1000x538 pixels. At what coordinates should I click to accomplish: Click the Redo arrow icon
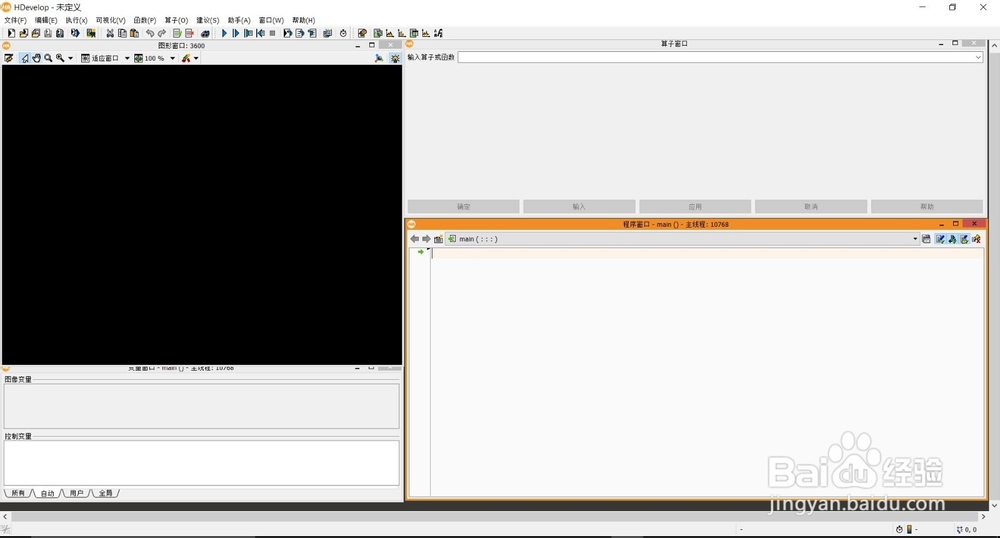coord(162,33)
